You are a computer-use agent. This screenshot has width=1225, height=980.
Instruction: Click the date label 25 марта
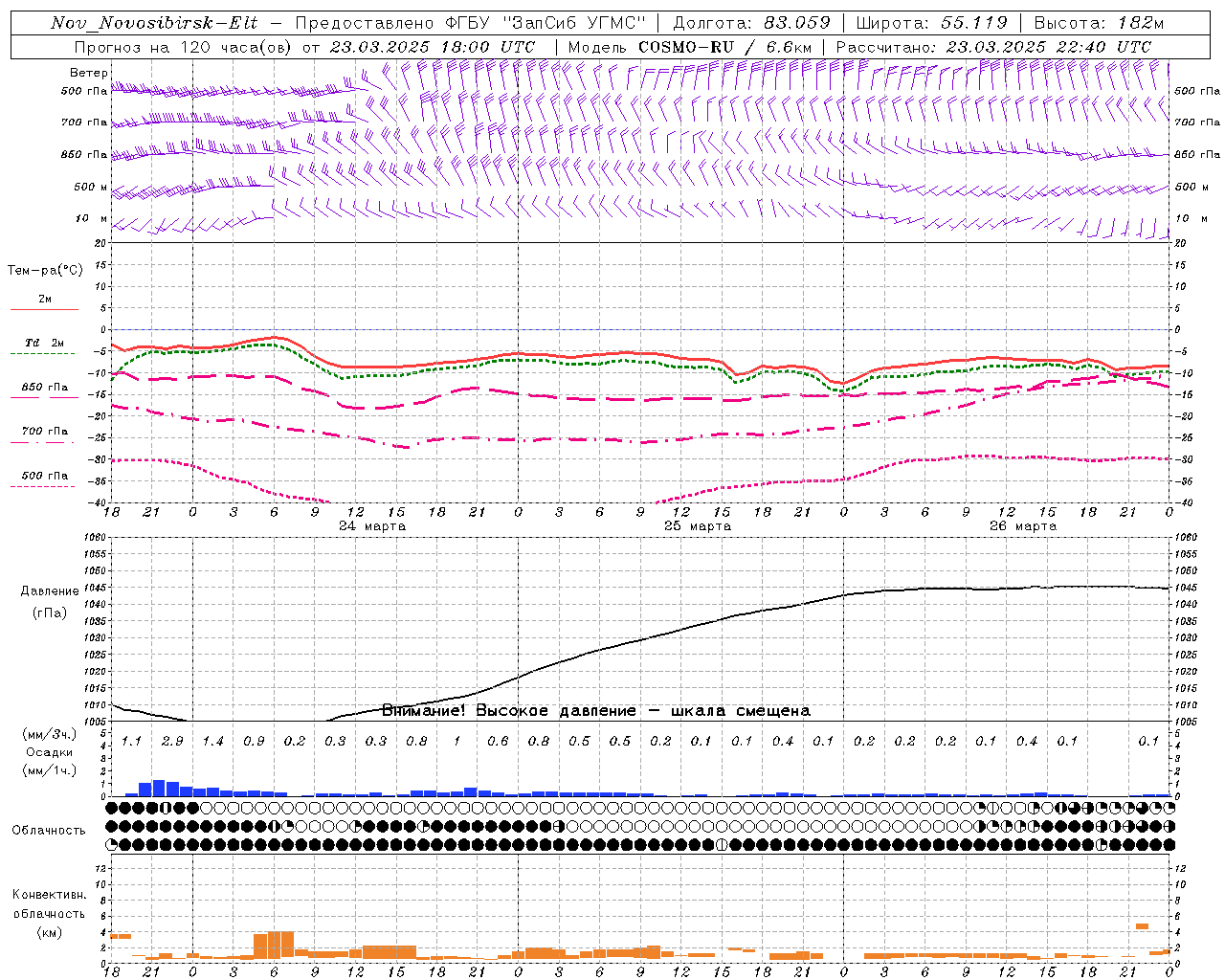point(698,526)
